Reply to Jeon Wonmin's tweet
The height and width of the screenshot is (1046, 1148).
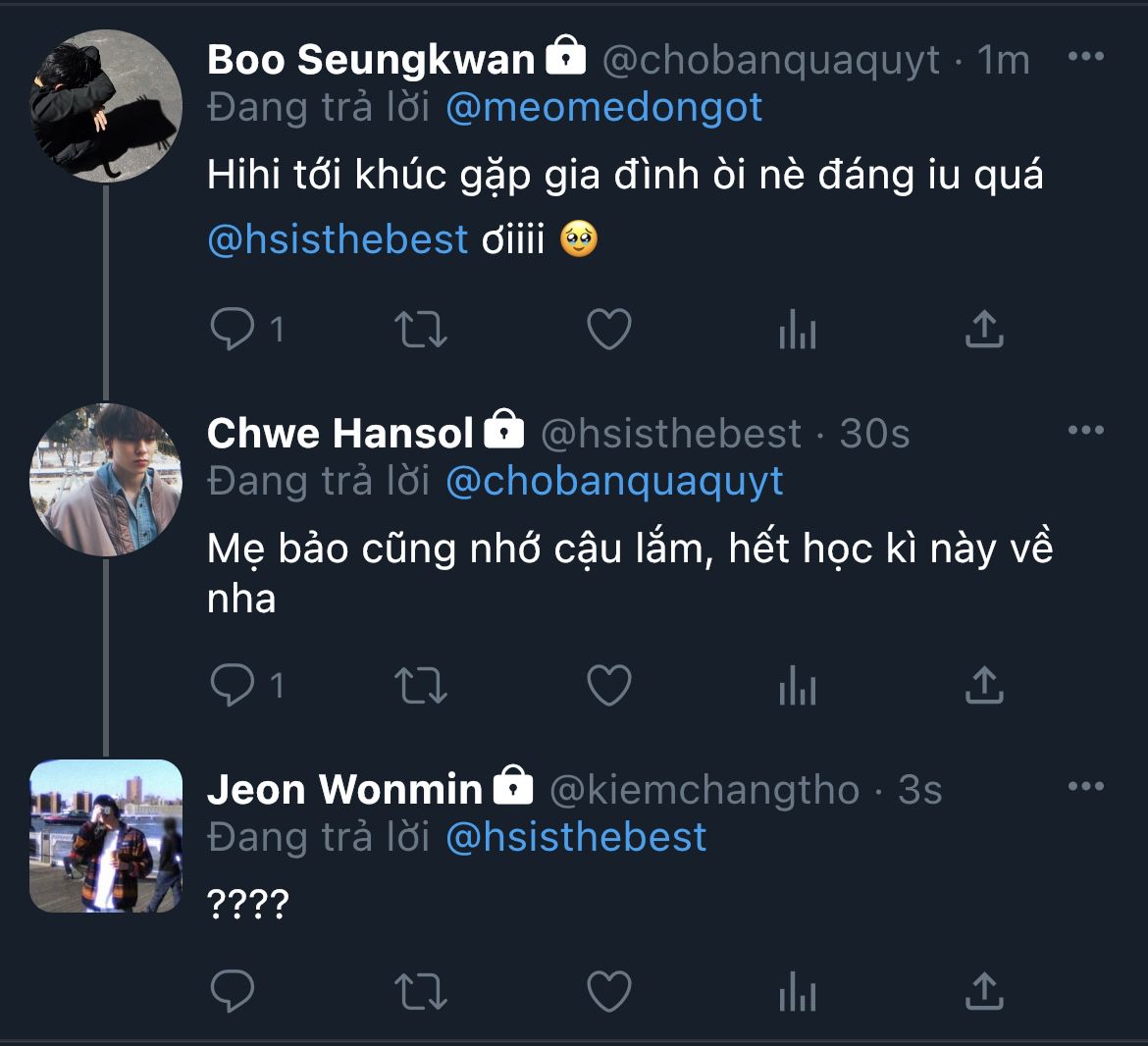(233, 992)
